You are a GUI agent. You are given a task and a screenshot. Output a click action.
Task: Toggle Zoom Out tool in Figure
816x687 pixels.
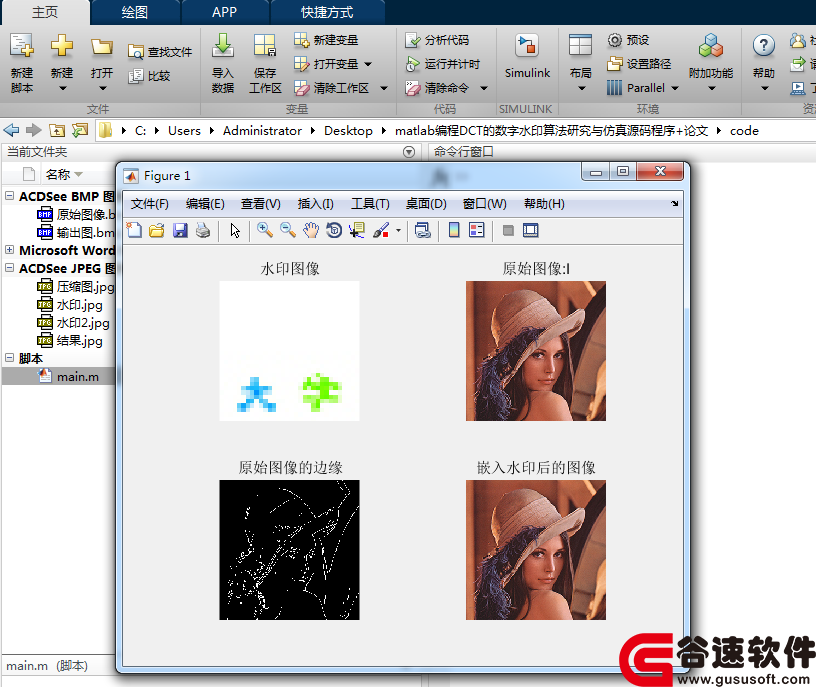click(288, 230)
